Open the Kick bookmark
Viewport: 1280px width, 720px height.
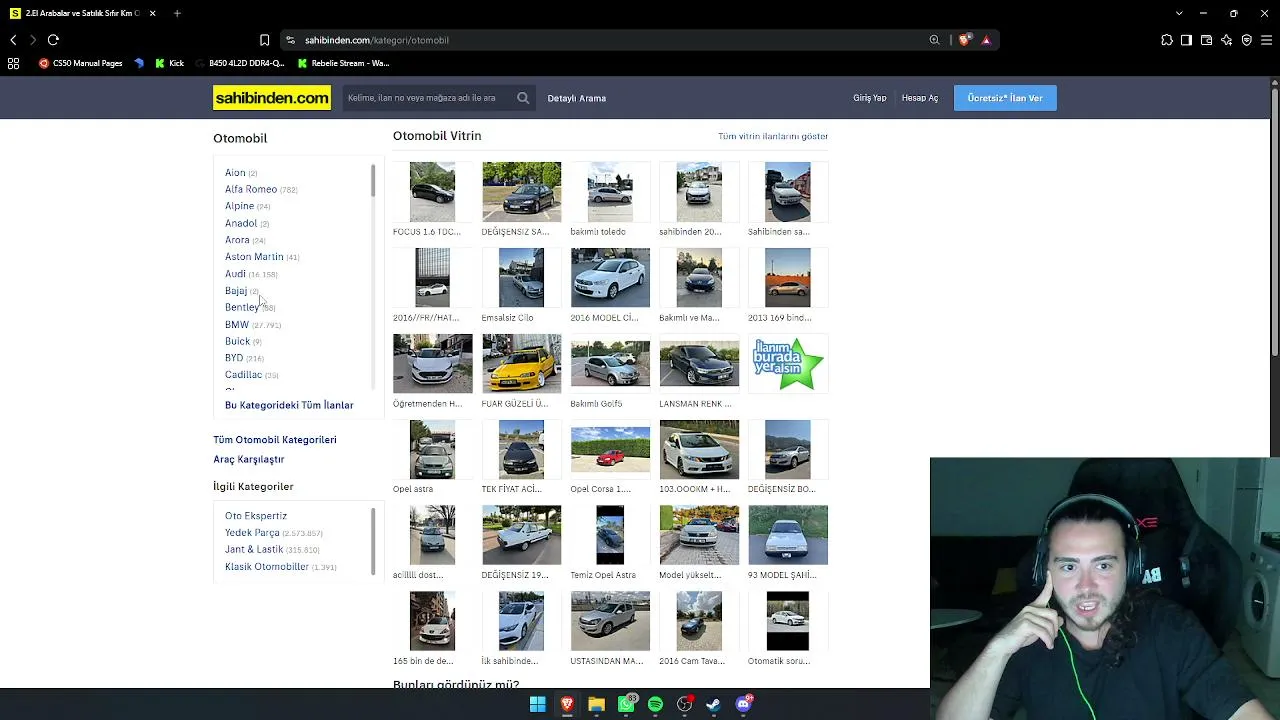[x=169, y=63]
